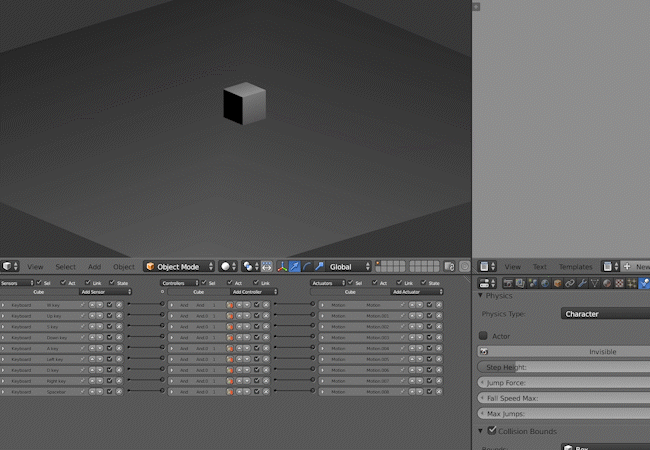Click the Jump Force field
Image resolution: width=650 pixels, height=450 pixels.
coord(564,382)
